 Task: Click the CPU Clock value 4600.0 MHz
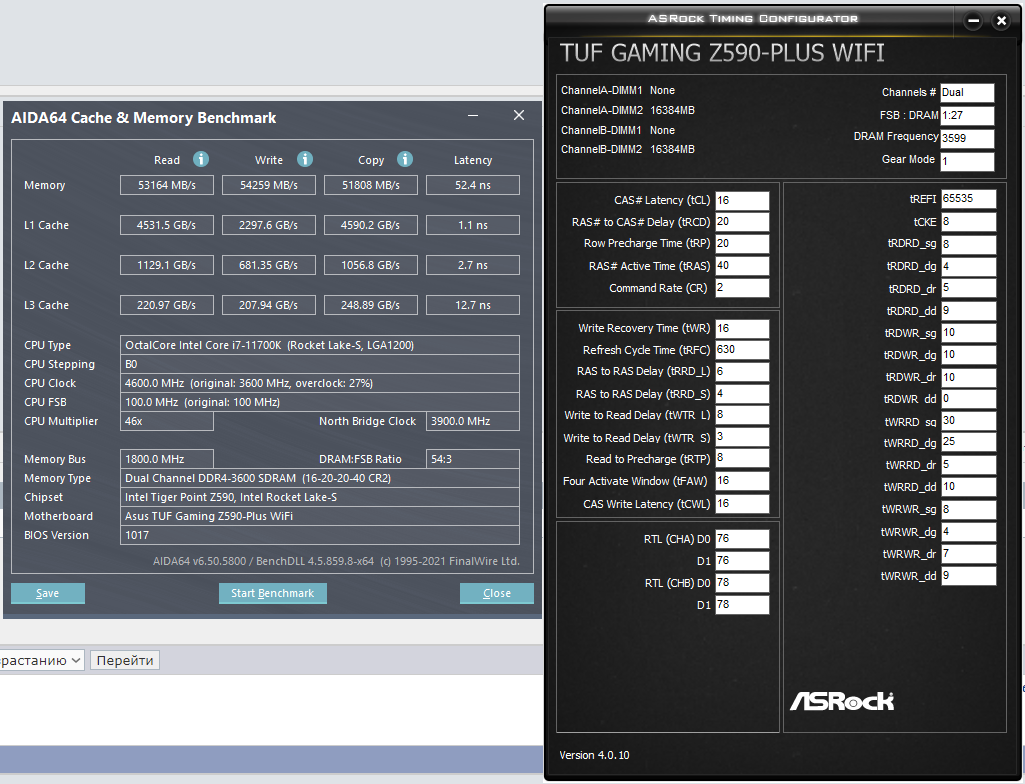click(320, 383)
